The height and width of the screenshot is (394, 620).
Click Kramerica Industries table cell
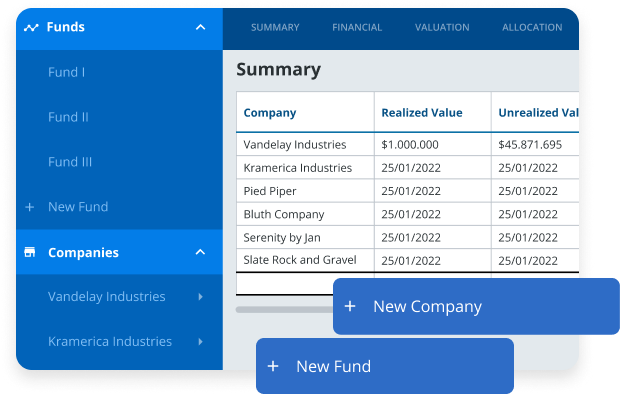coord(305,168)
